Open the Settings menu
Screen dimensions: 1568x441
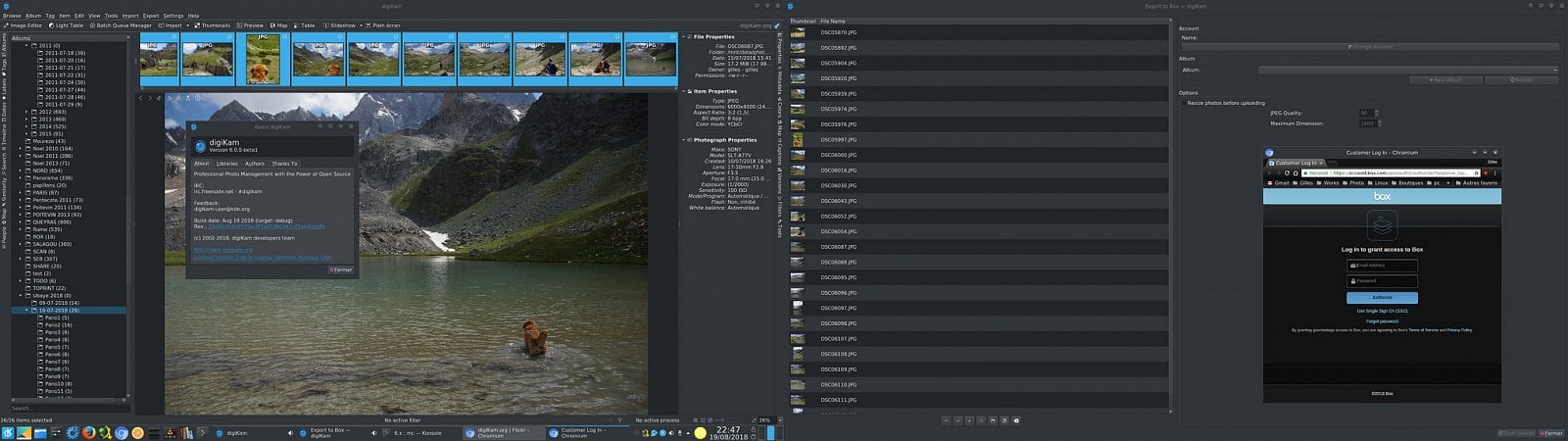(173, 16)
